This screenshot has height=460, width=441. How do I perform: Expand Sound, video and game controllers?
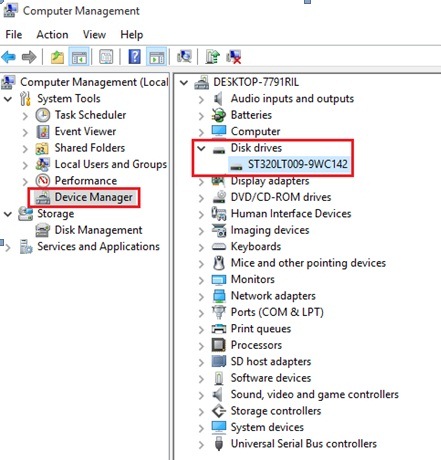[201, 395]
